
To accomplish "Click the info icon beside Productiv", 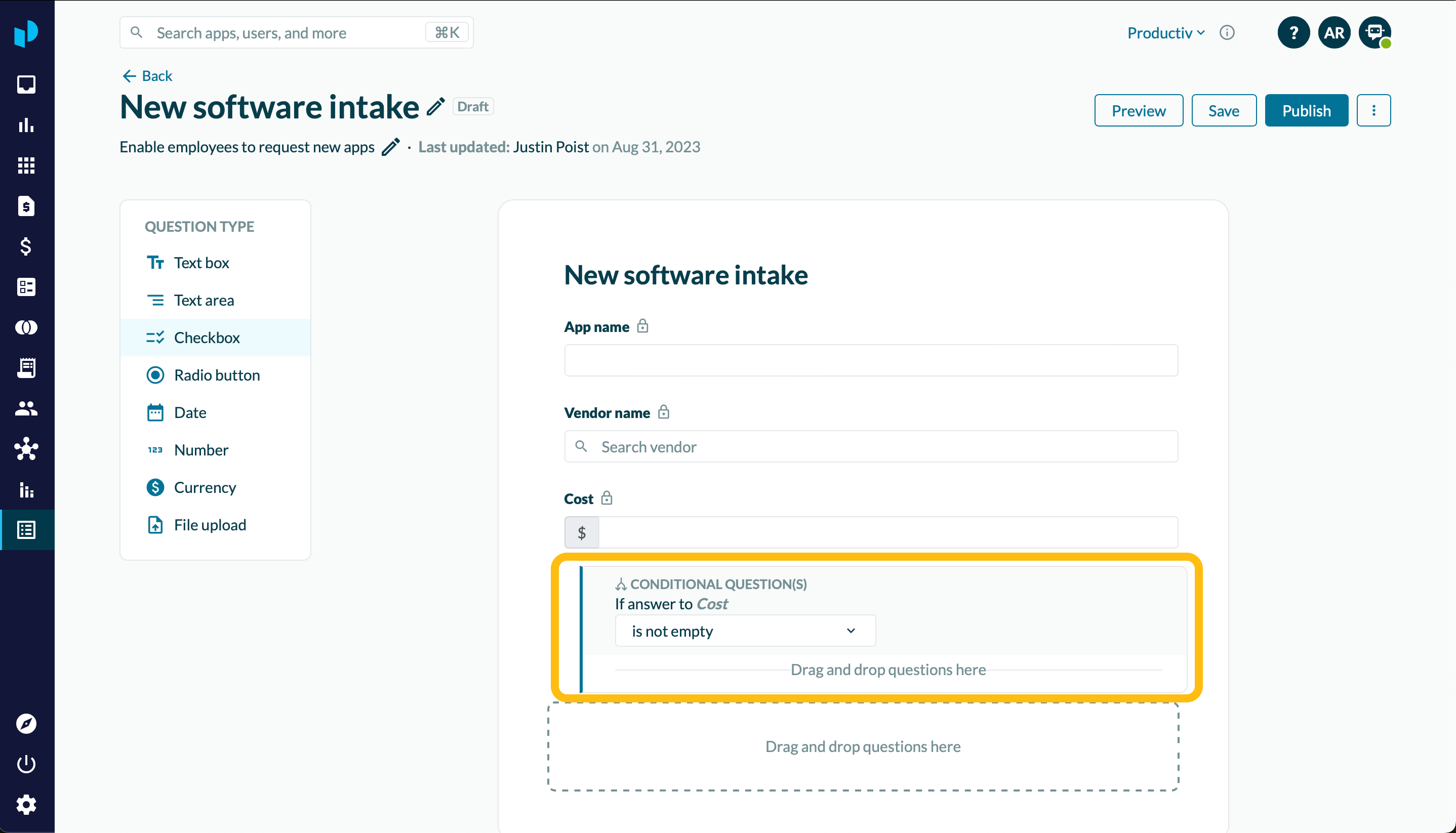I will [x=1227, y=32].
